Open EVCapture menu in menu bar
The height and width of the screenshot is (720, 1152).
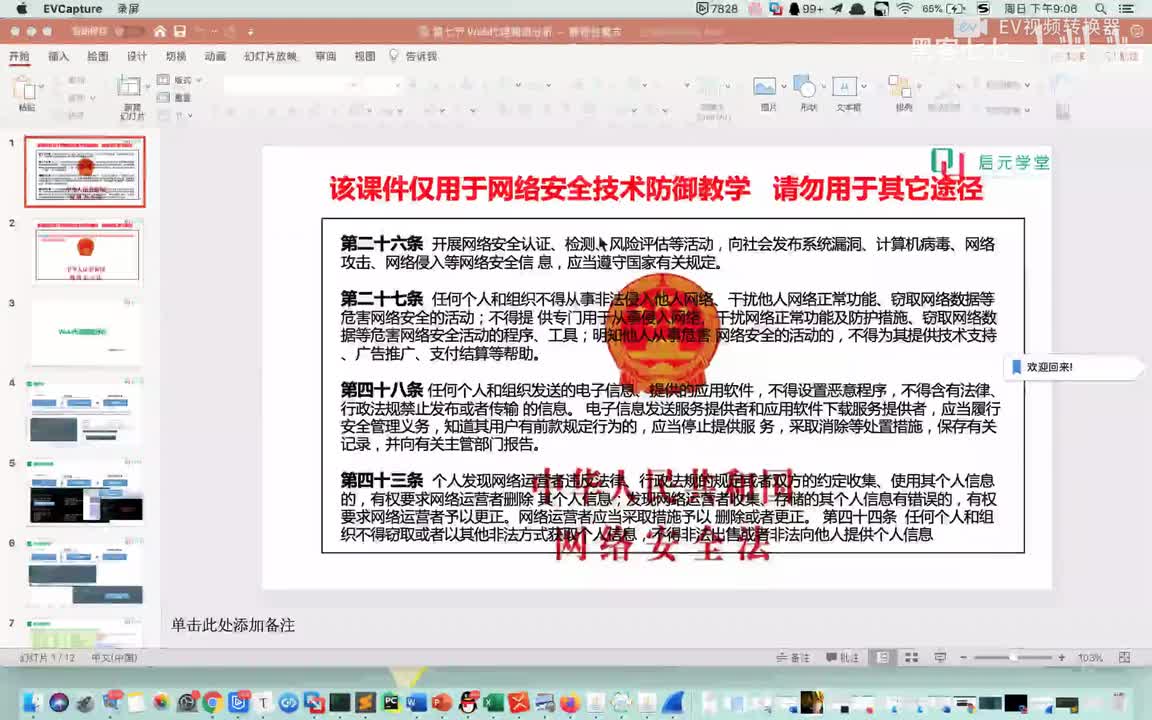point(73,9)
